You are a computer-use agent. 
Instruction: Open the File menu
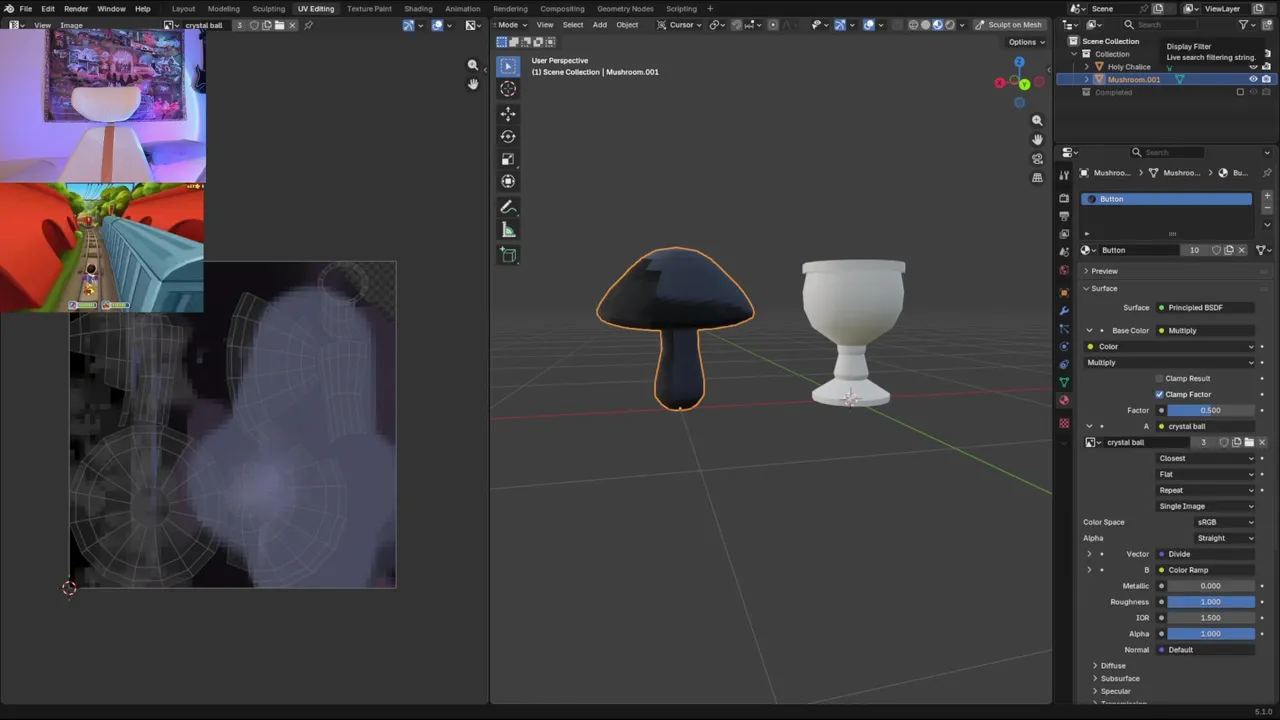25,9
